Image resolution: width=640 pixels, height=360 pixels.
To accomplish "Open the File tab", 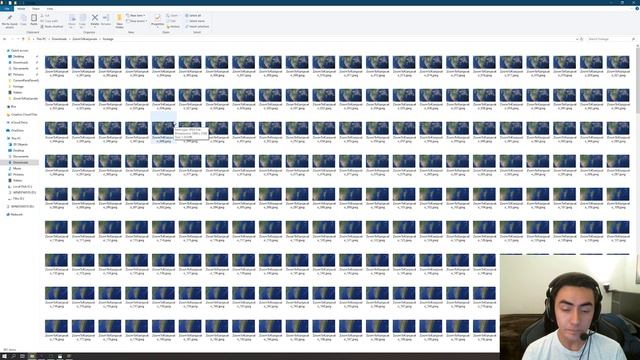I will tap(7, 9).
